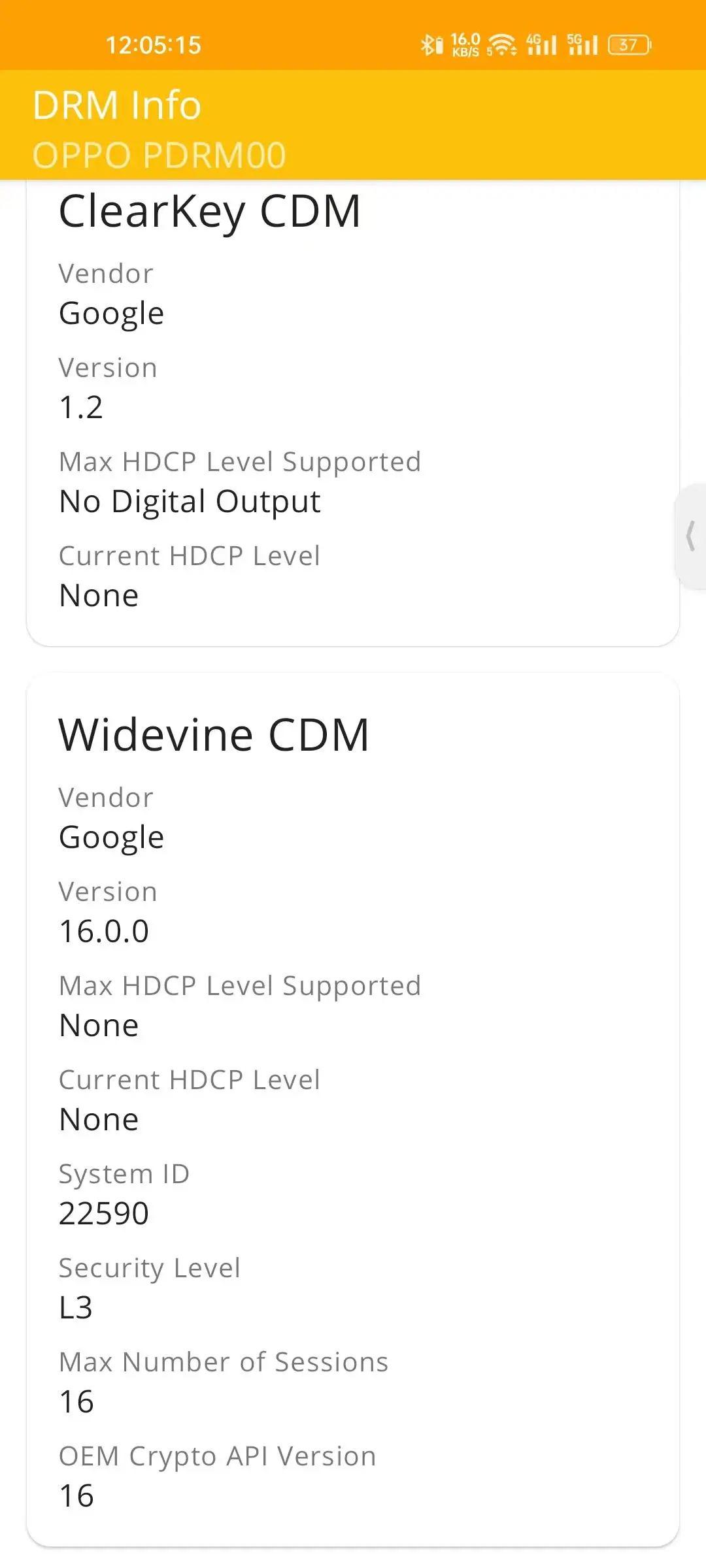
Task: Tap the battery level indicator
Action: (x=630, y=45)
